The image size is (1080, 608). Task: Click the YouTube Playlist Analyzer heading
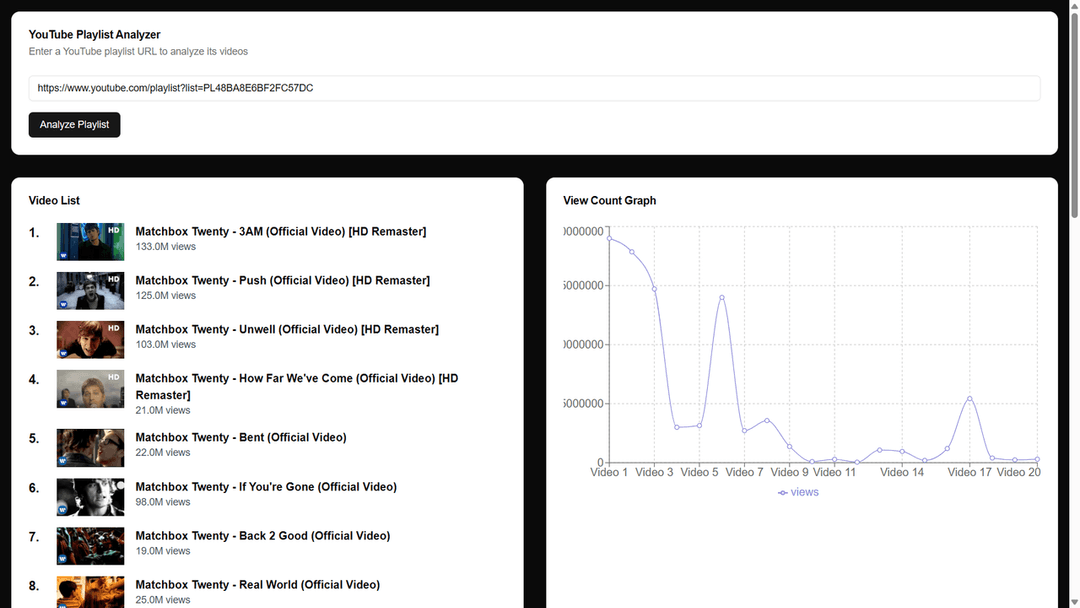coord(94,34)
